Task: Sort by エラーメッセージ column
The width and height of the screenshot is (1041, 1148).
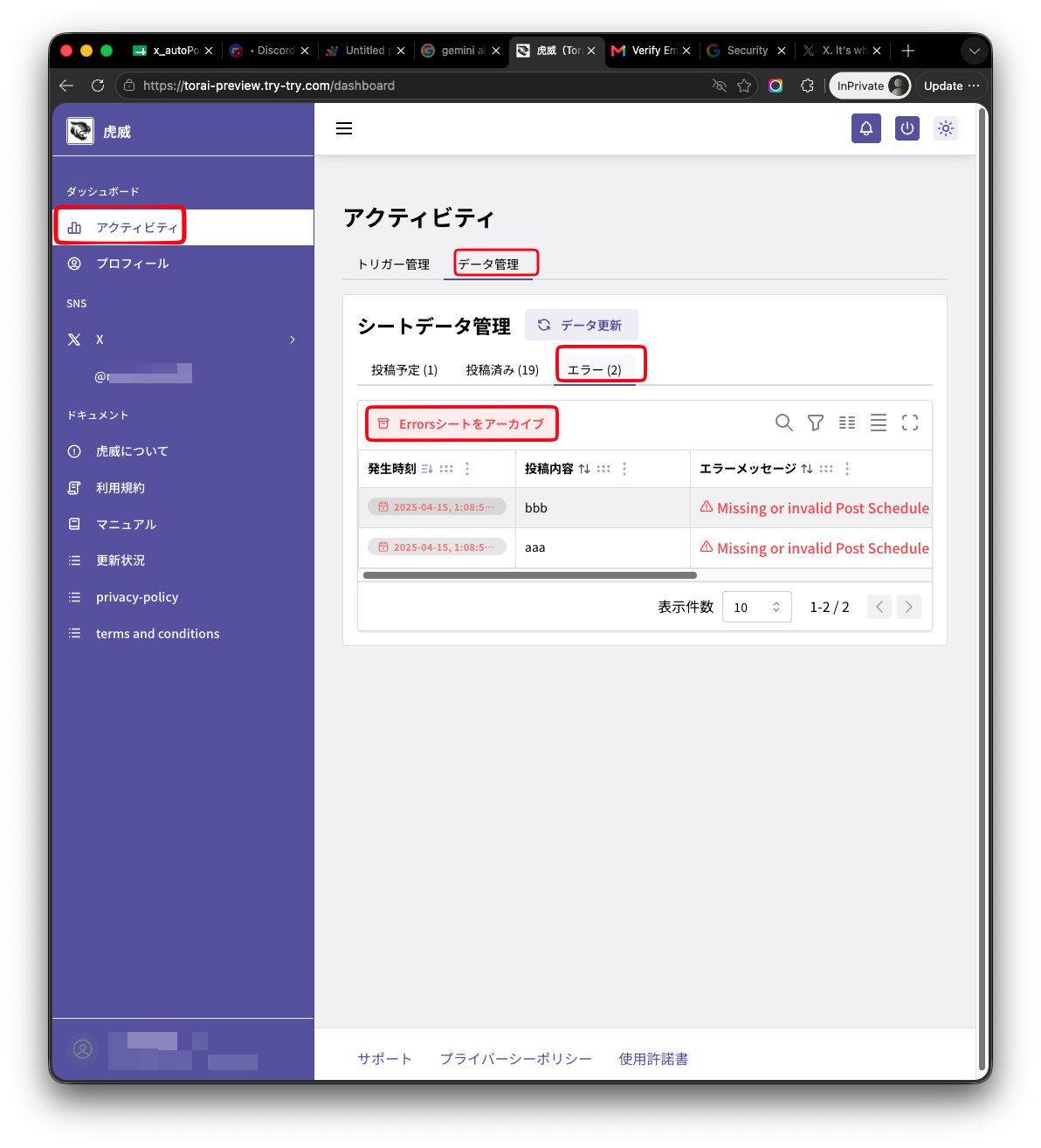Action: (807, 469)
